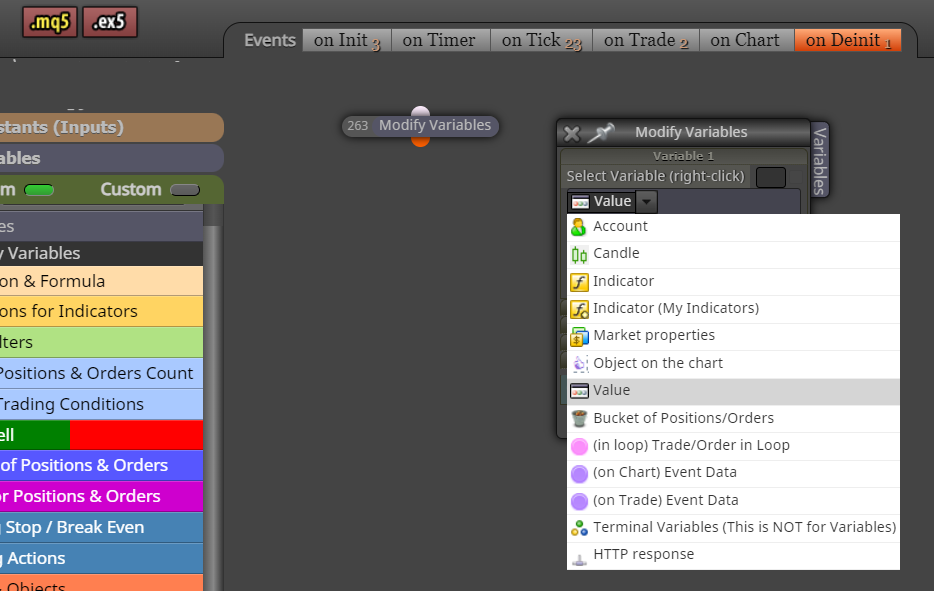
Task: Toggle the Custom switch
Action: click(x=185, y=190)
